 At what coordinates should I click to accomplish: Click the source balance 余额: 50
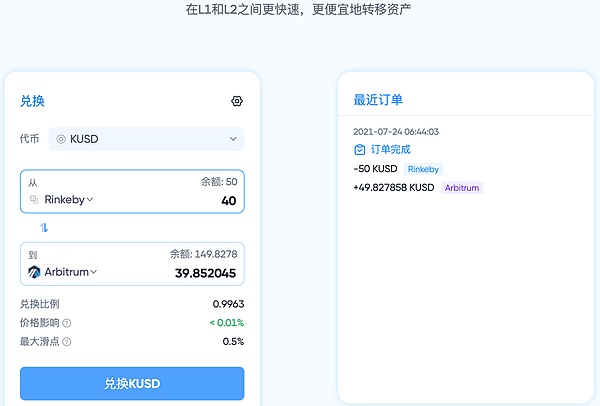(x=218, y=182)
